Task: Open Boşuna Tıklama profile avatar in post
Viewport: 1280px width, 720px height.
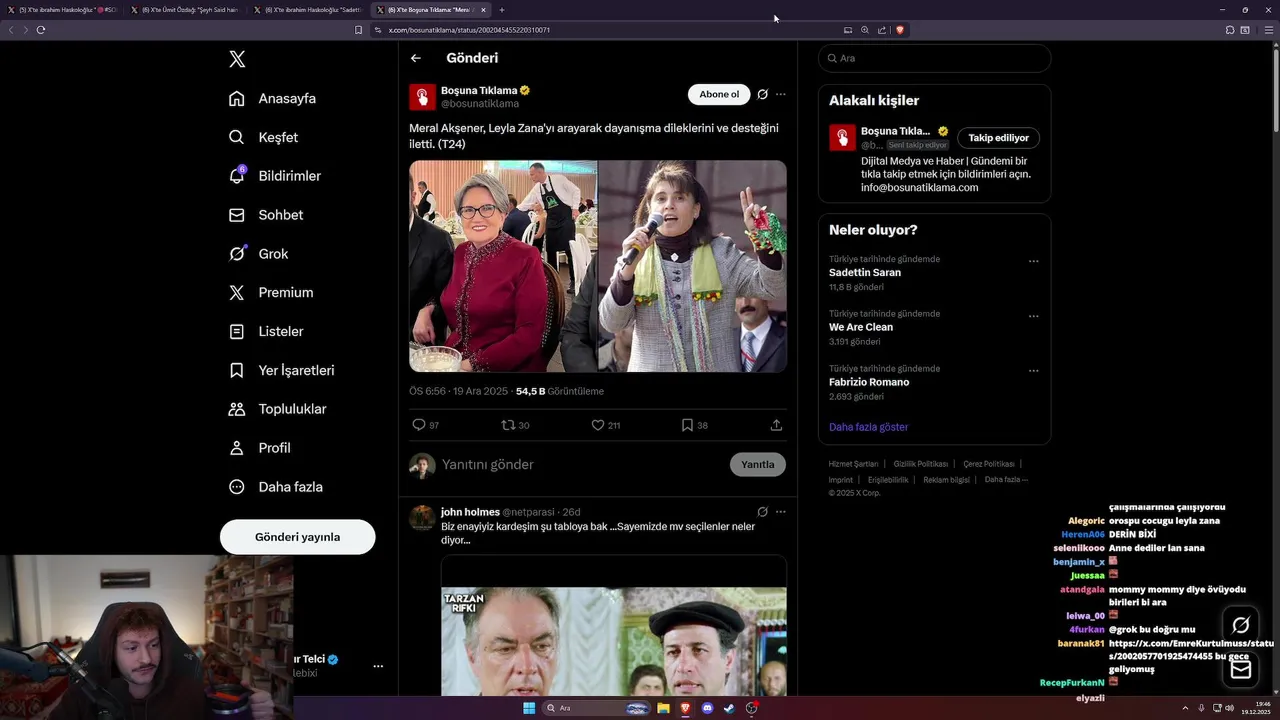Action: click(x=422, y=97)
